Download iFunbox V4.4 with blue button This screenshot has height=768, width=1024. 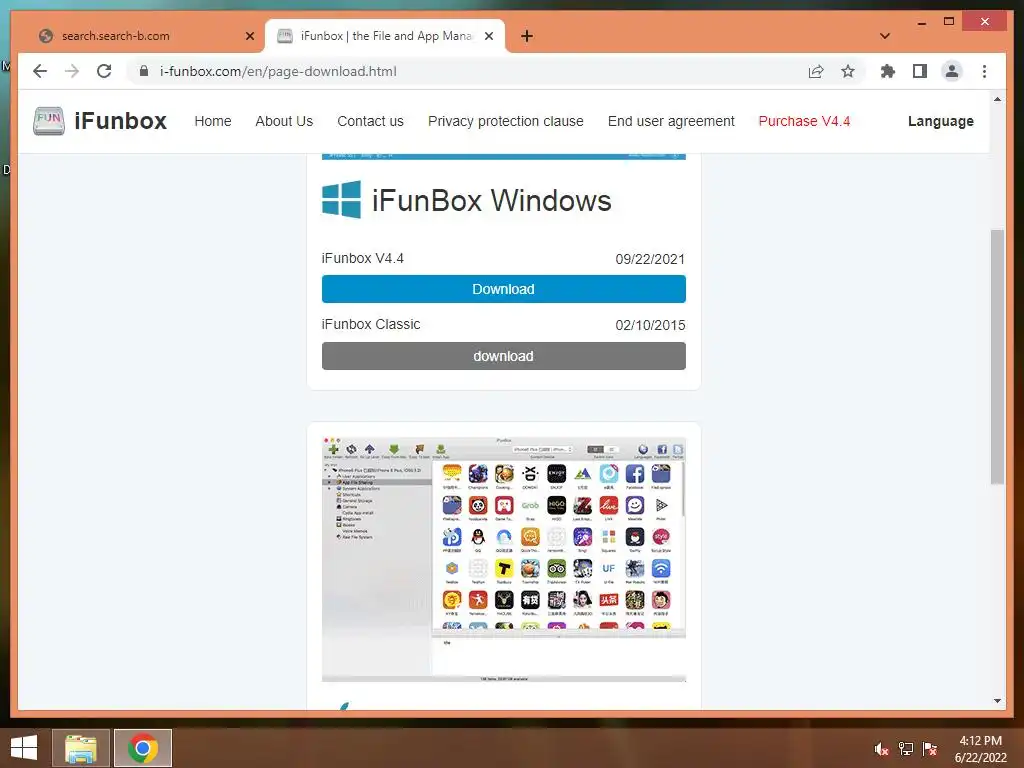coord(504,289)
